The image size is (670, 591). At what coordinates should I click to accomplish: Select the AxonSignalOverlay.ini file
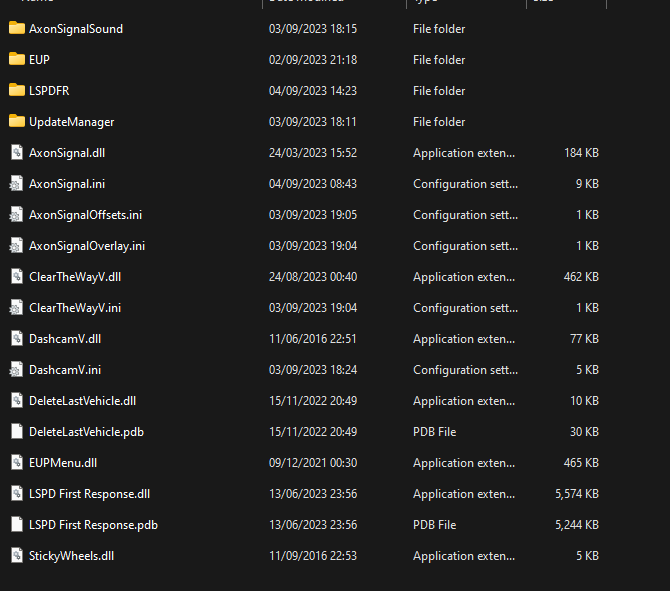coord(87,246)
